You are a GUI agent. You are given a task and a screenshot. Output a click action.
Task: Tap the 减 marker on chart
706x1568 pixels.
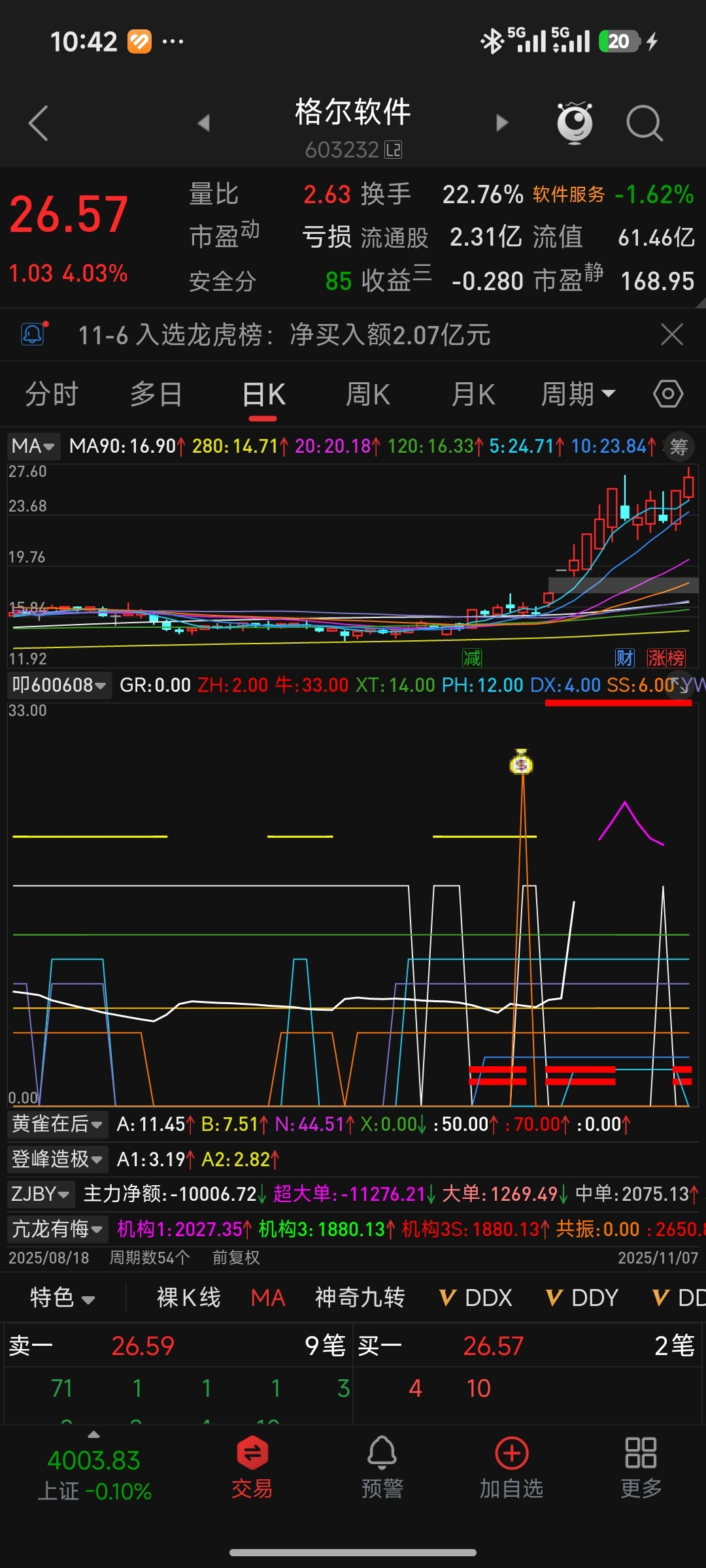coord(471,657)
